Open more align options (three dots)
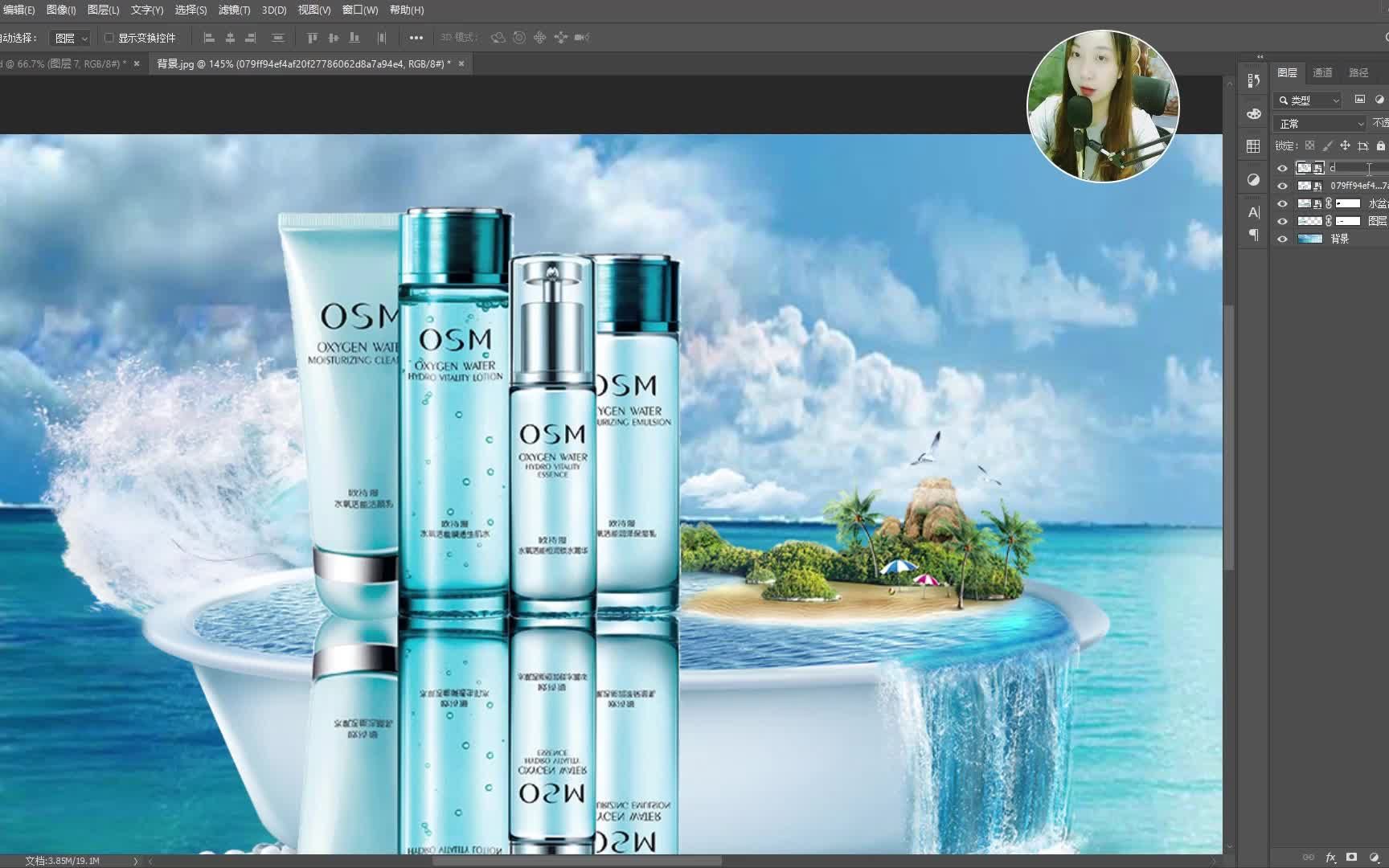The height and width of the screenshot is (868, 1389). coord(416,38)
